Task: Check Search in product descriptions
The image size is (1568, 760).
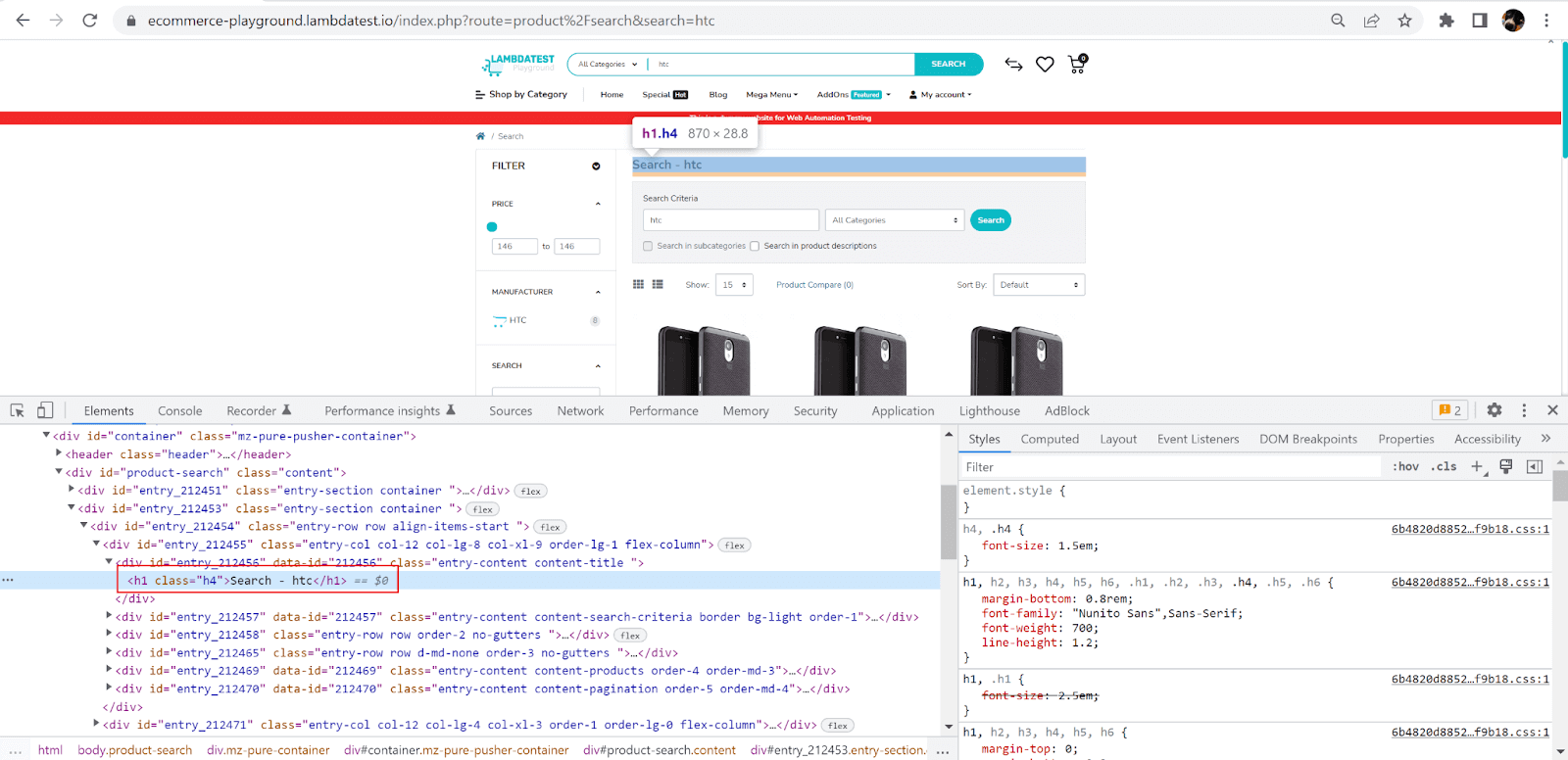Action: [755, 246]
